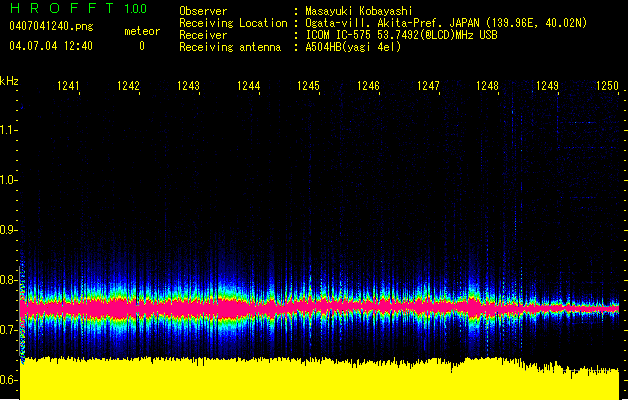Click the kHz axis unit label
629x400 pixels.
pyautogui.click(x=10, y=80)
